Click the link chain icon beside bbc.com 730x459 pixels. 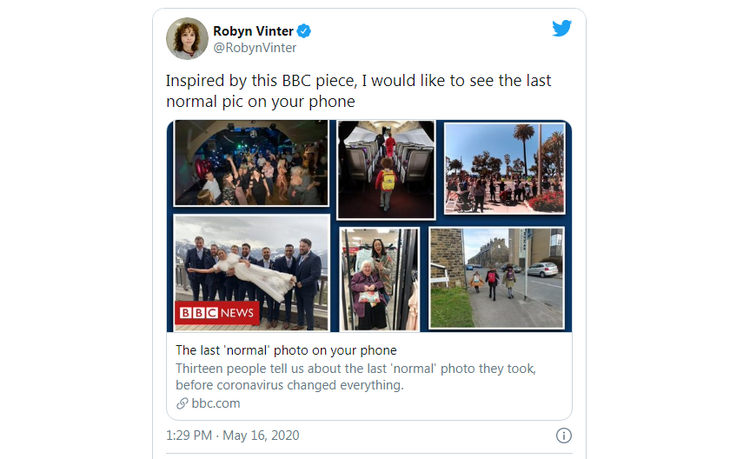click(182, 403)
